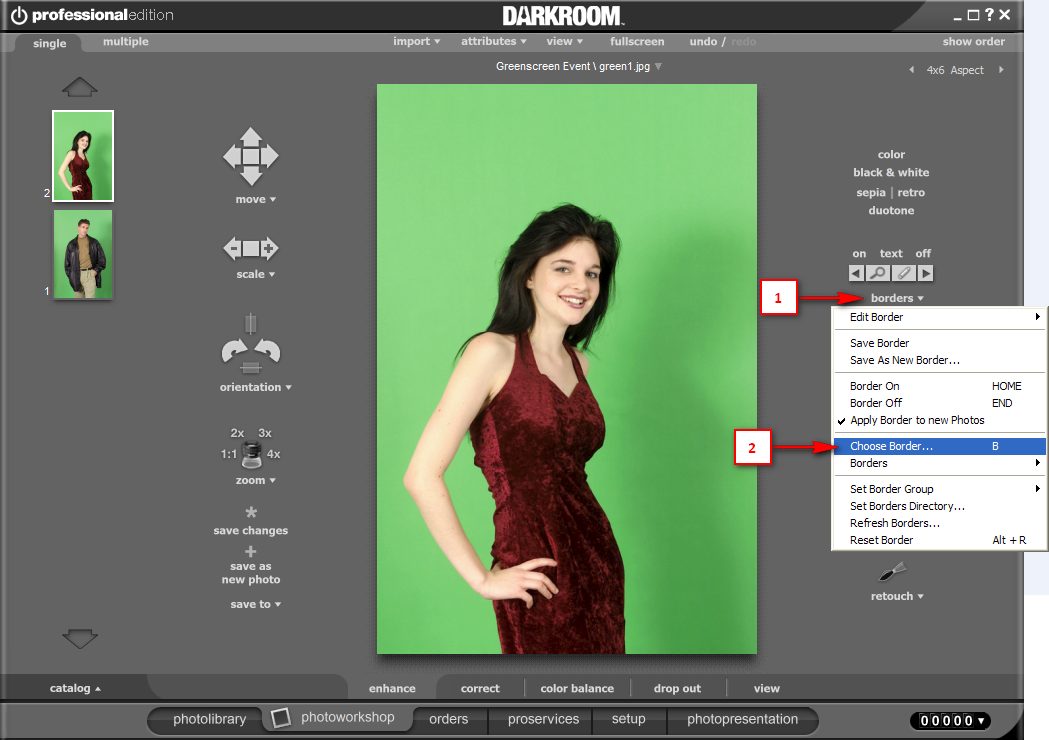Open the photolibrary section
The height and width of the screenshot is (740, 1049).
click(209, 719)
